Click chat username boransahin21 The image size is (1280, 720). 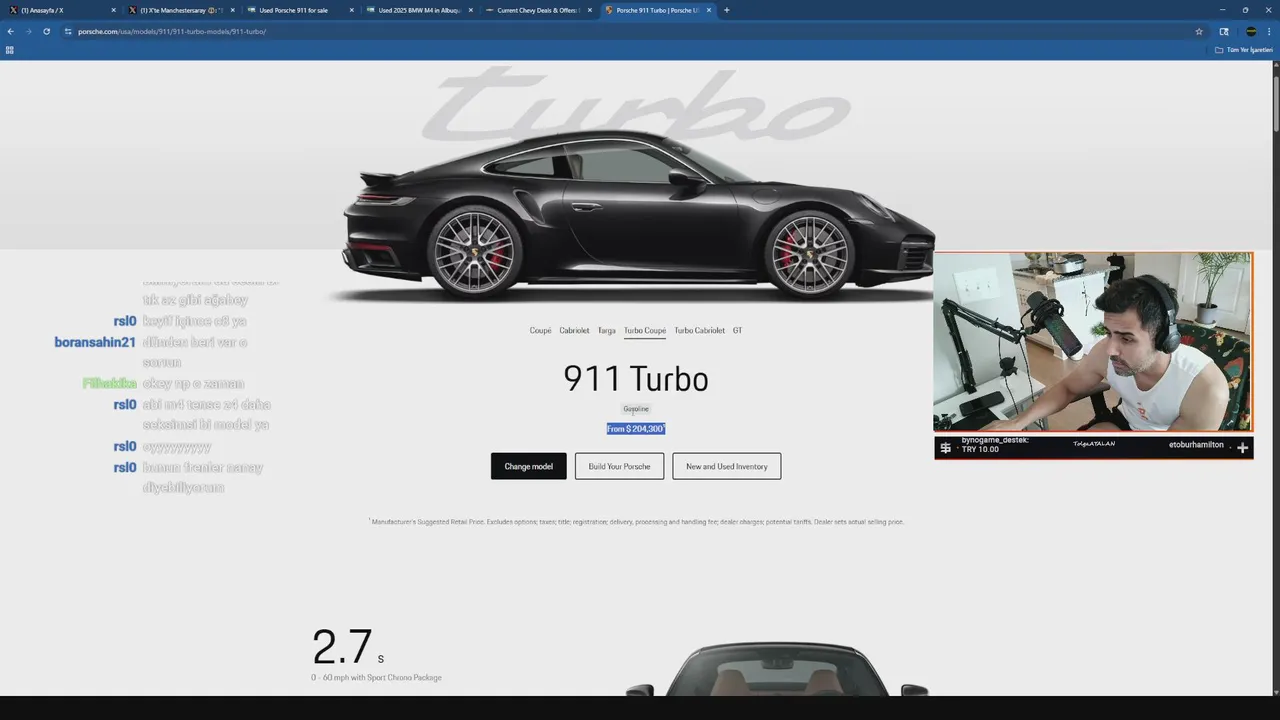pyautogui.click(x=95, y=342)
